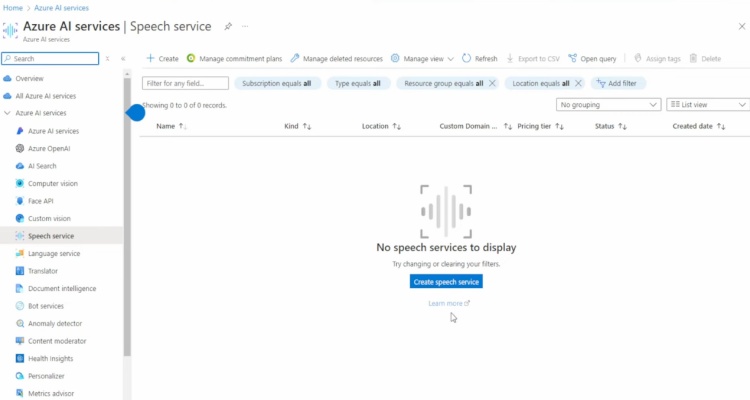The width and height of the screenshot is (750, 400).
Task: Edit Resource group equals all filter
Action: point(444,83)
